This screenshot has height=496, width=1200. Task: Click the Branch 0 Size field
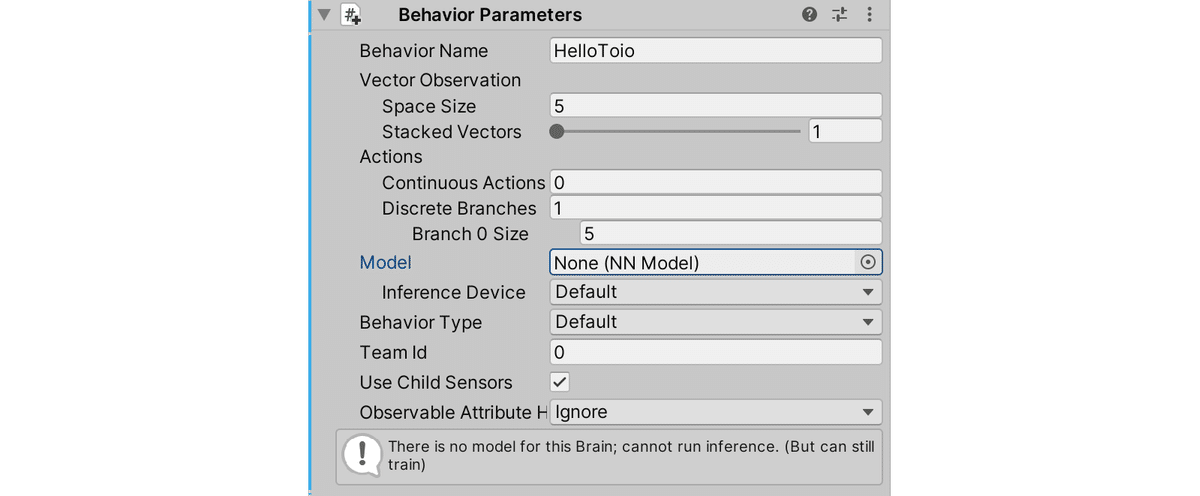[x=730, y=234]
